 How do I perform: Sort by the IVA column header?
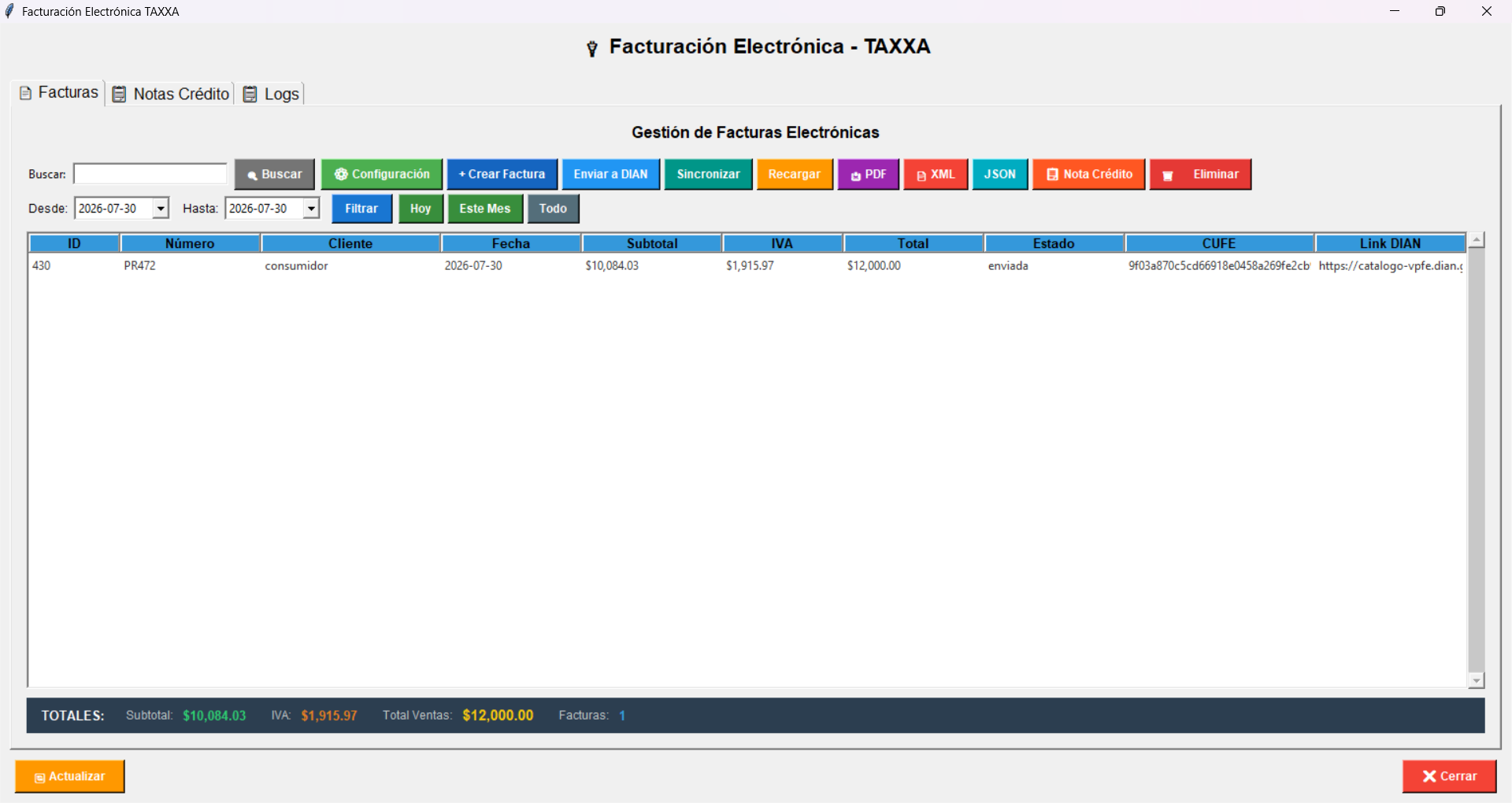click(x=783, y=243)
